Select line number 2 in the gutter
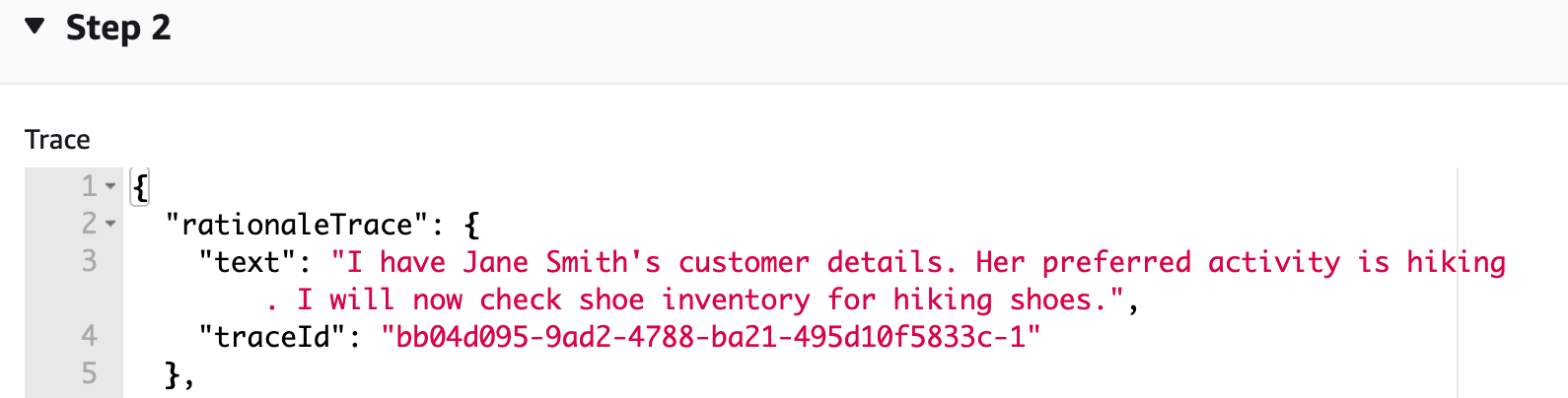Viewport: 1568px width, 398px height. tap(89, 224)
